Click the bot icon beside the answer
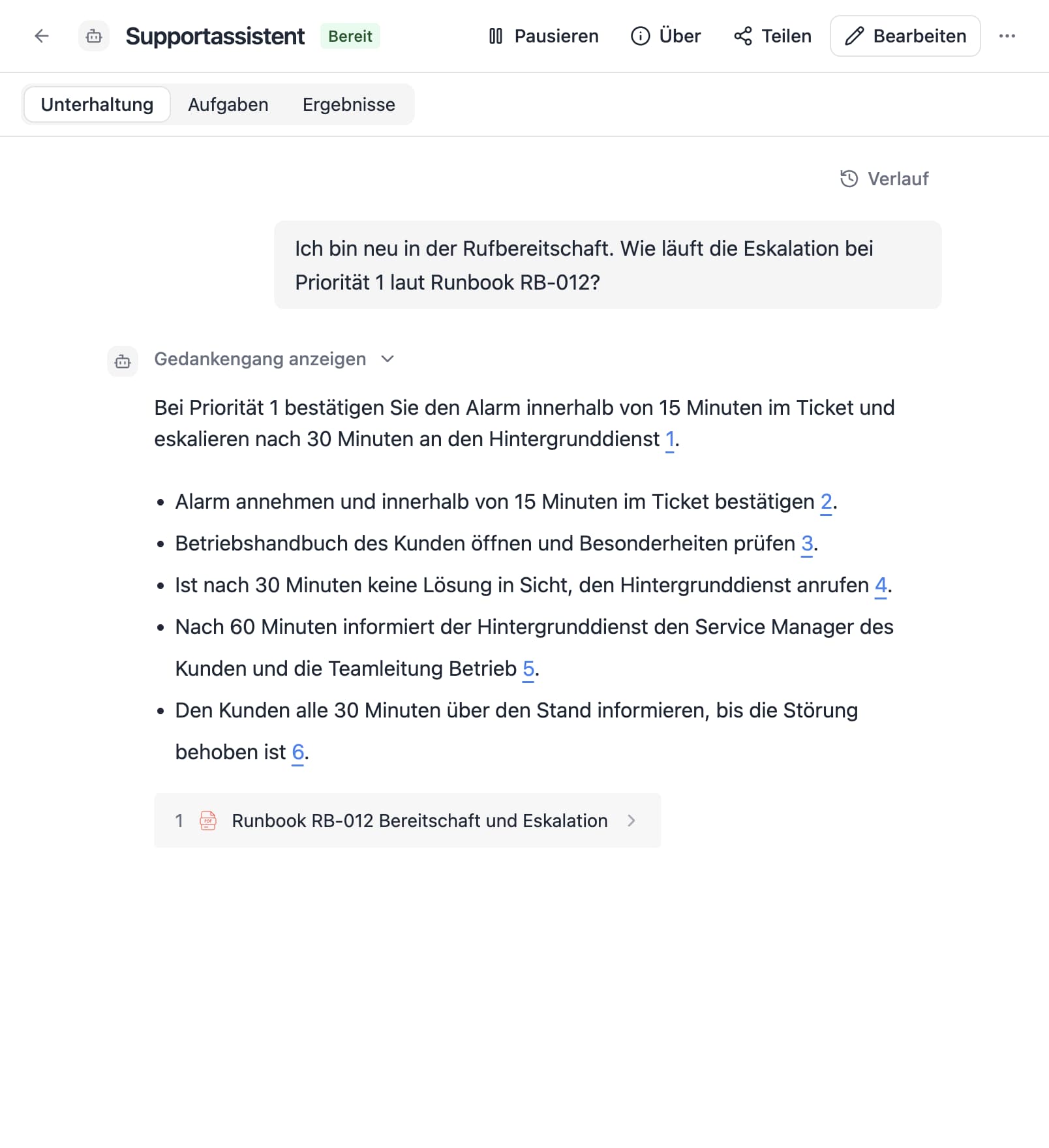Image resolution: width=1049 pixels, height=1148 pixels. click(x=123, y=361)
